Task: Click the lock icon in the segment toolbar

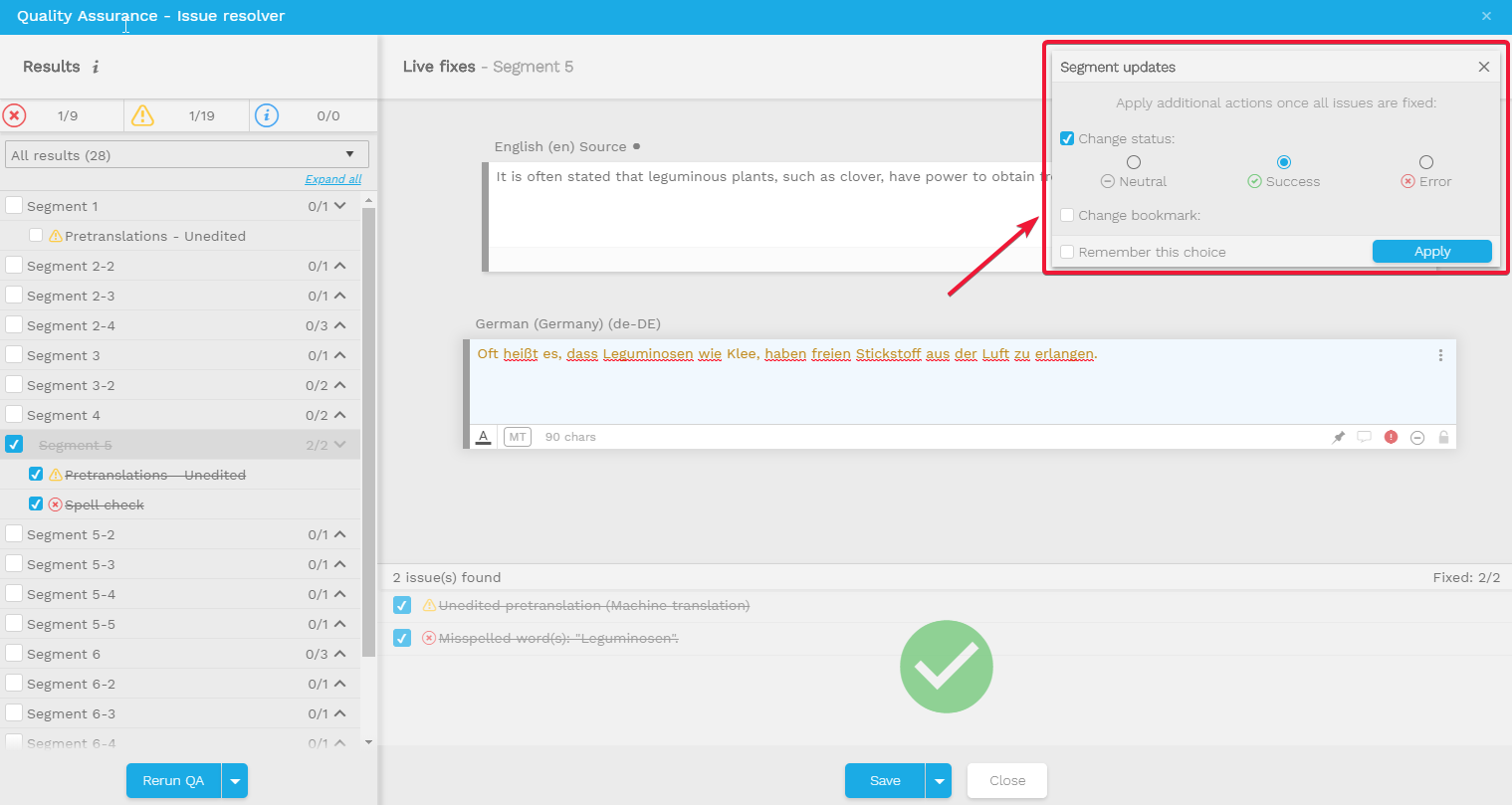Action: coord(1443,437)
